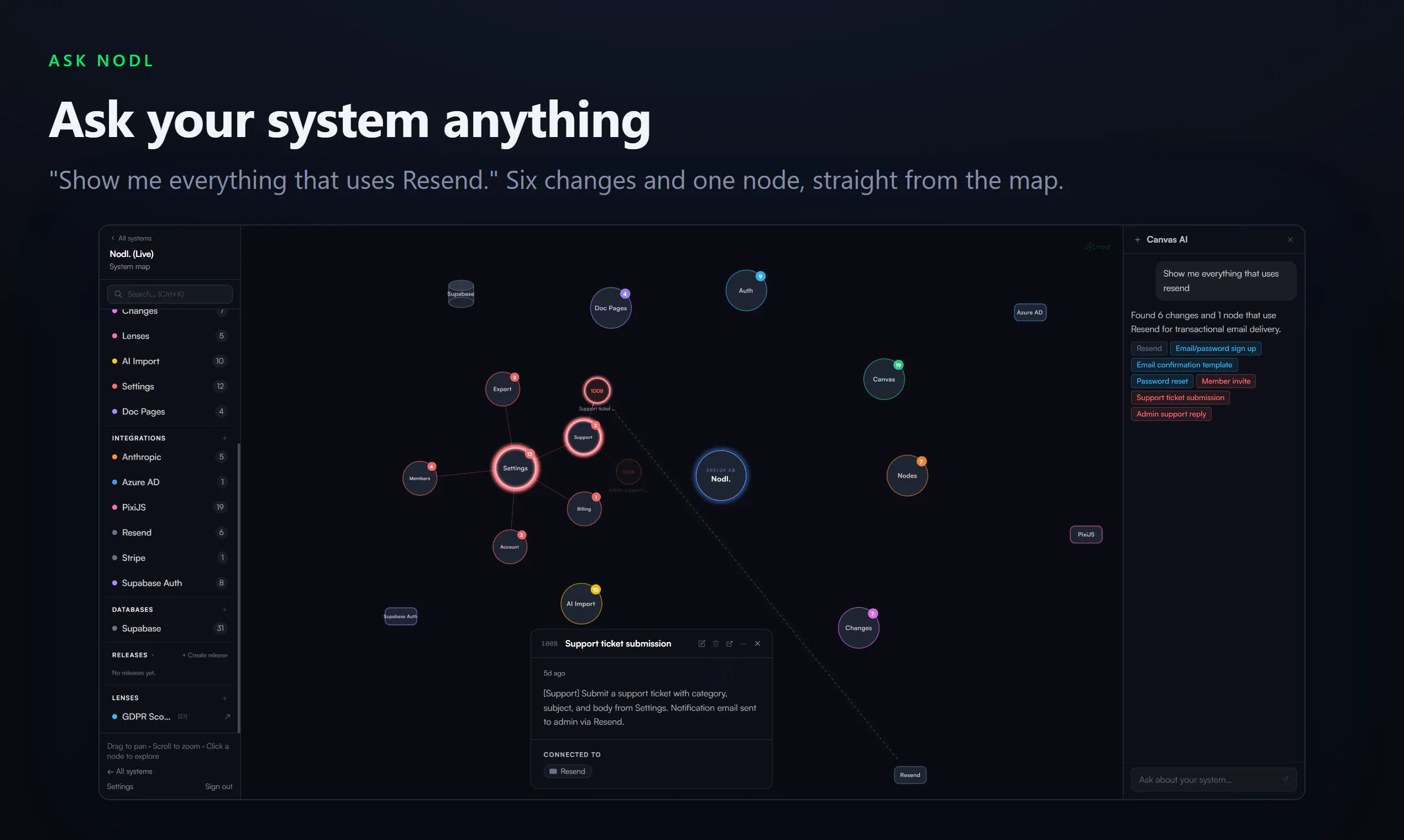Select the Doc Pages node
This screenshot has height=840, width=1404.
pyautogui.click(x=610, y=308)
